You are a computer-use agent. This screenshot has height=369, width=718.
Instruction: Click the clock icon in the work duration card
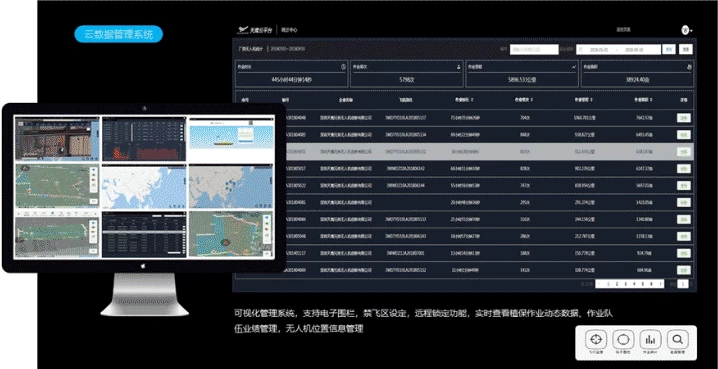tap(343, 67)
